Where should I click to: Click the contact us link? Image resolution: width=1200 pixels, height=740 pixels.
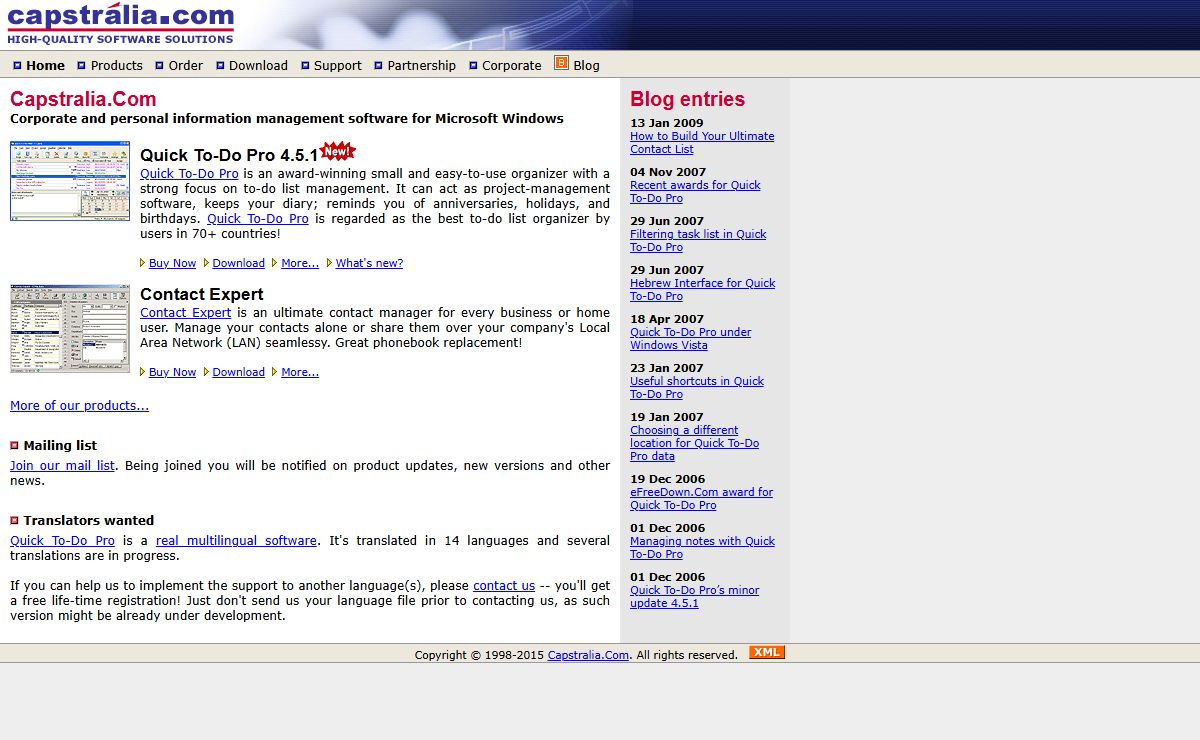504,585
